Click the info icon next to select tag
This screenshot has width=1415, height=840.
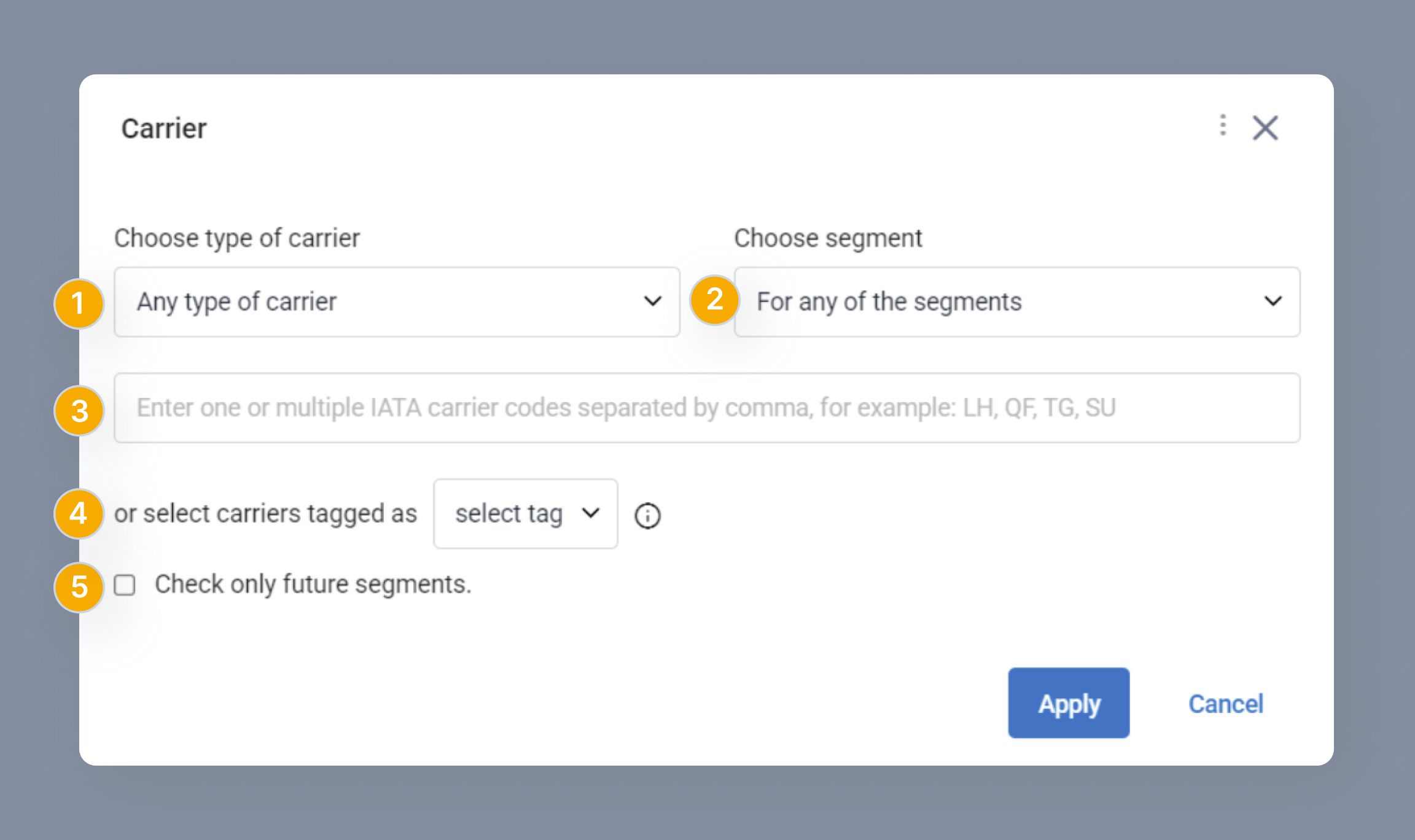(647, 516)
